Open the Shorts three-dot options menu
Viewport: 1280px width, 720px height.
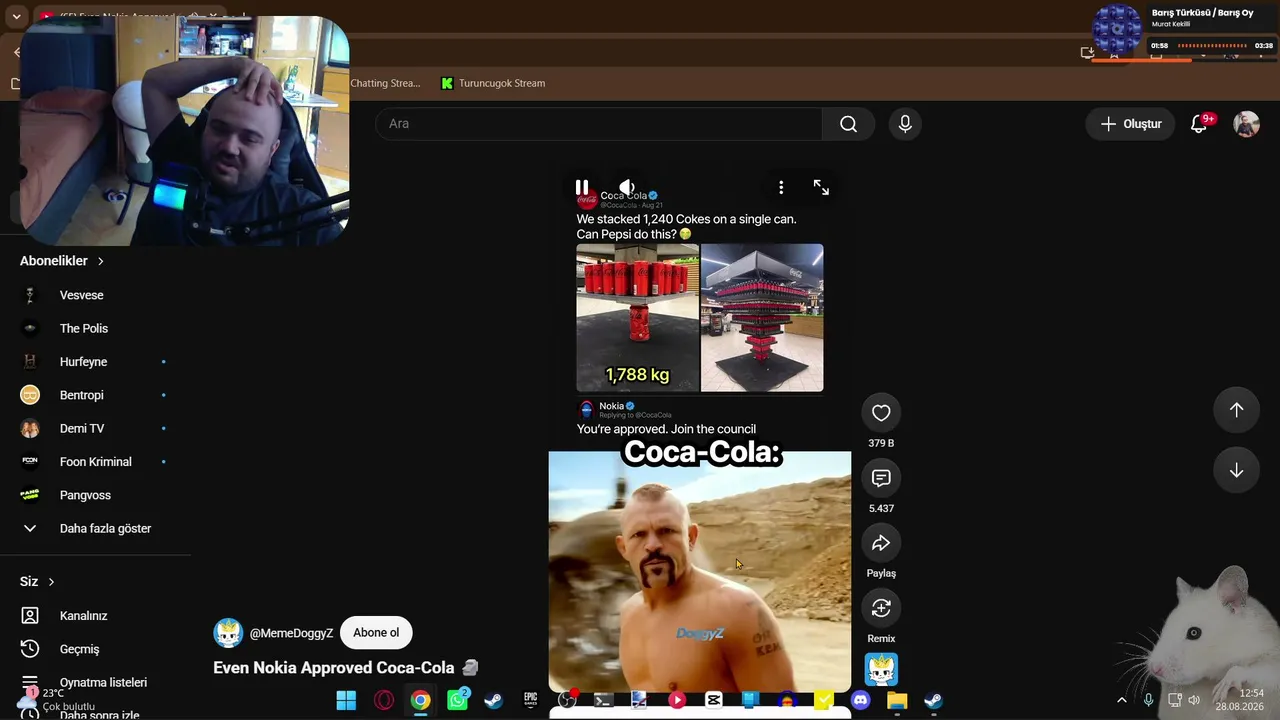coord(781,187)
